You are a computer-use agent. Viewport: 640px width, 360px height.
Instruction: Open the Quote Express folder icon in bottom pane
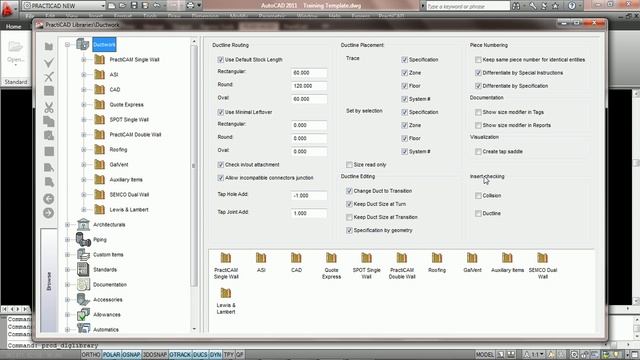[331, 258]
